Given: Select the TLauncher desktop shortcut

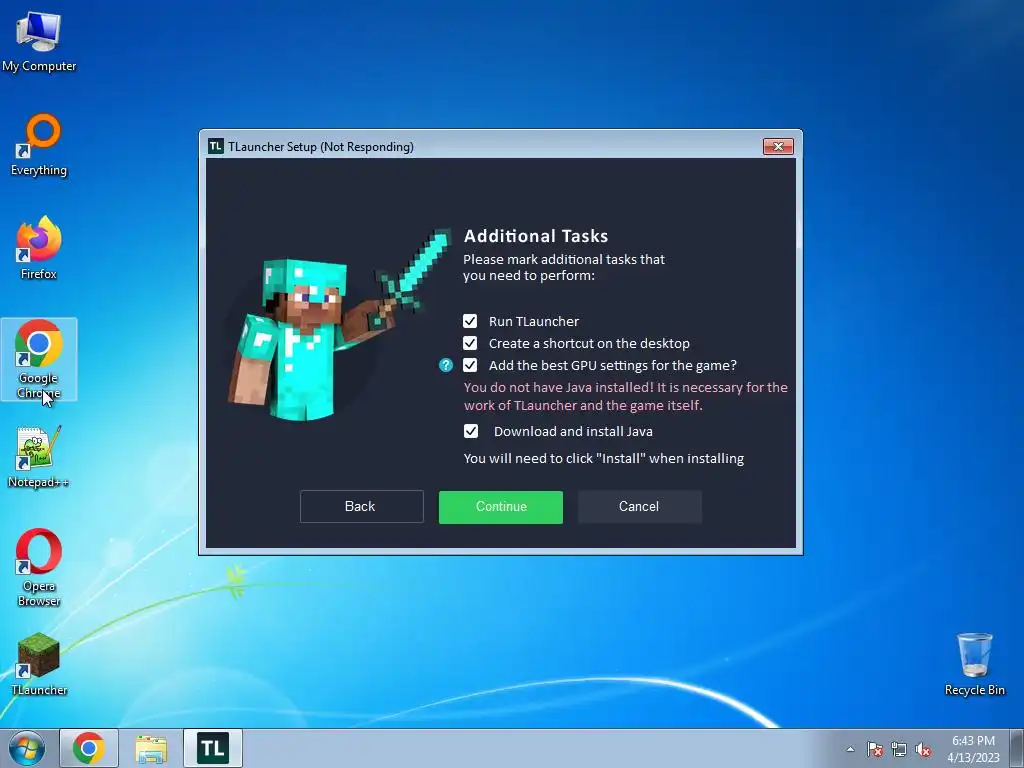Looking at the screenshot, I should click(39, 664).
